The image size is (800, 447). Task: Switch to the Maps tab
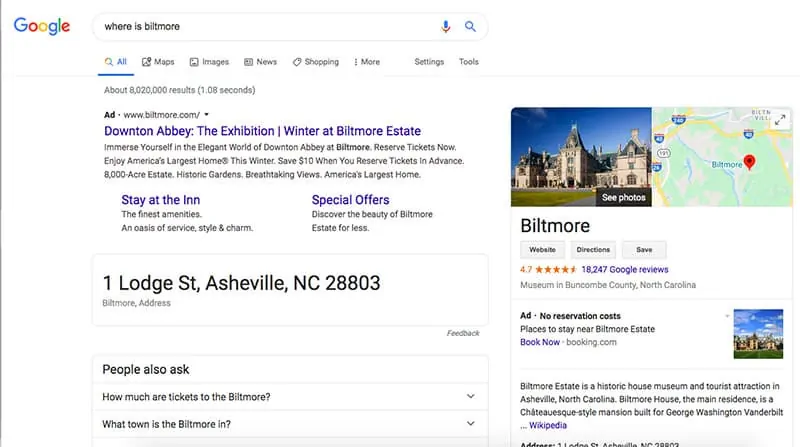click(158, 62)
